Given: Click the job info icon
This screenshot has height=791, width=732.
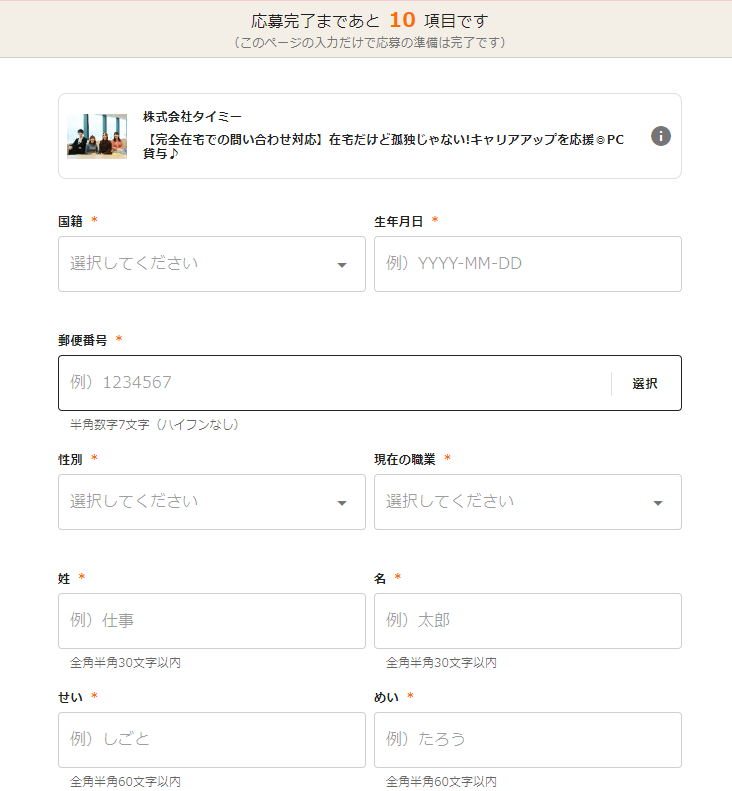Looking at the screenshot, I should (660, 136).
